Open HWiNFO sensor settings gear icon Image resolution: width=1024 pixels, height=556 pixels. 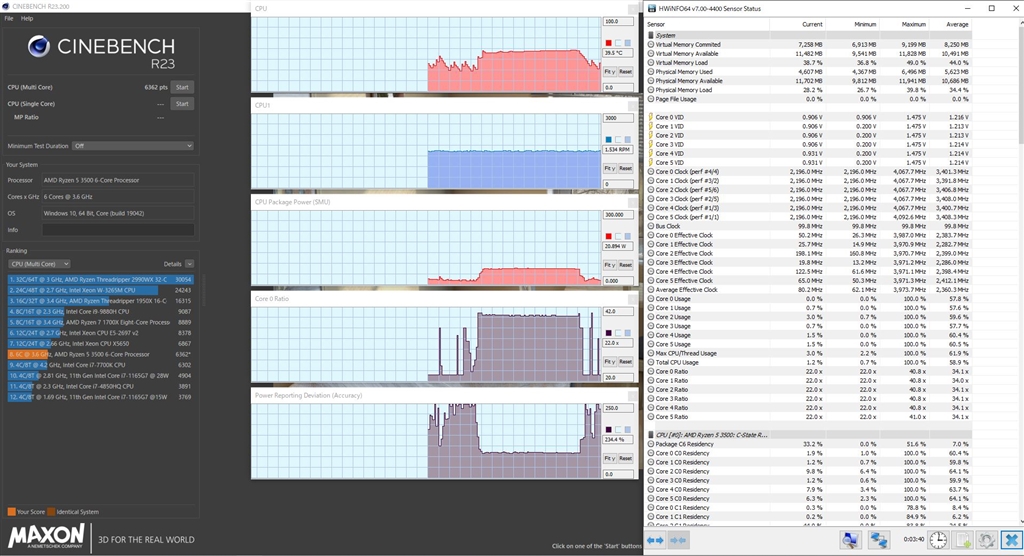(x=987, y=540)
